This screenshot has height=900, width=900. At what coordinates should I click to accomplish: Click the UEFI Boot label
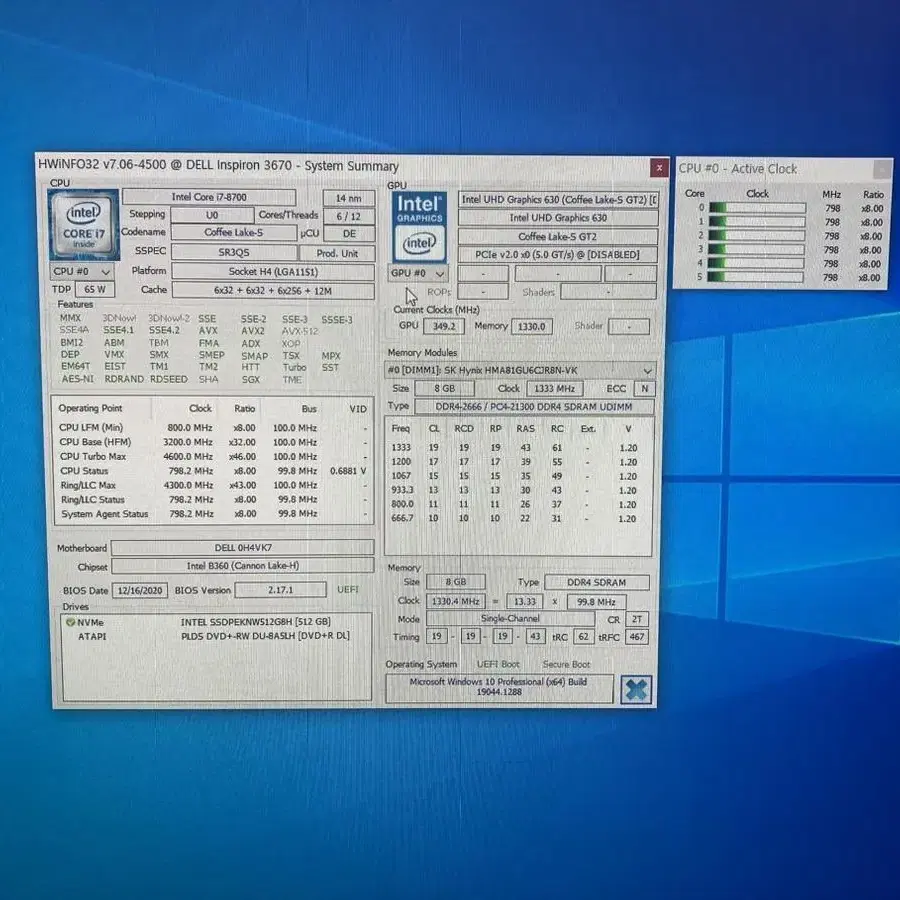tap(498, 664)
